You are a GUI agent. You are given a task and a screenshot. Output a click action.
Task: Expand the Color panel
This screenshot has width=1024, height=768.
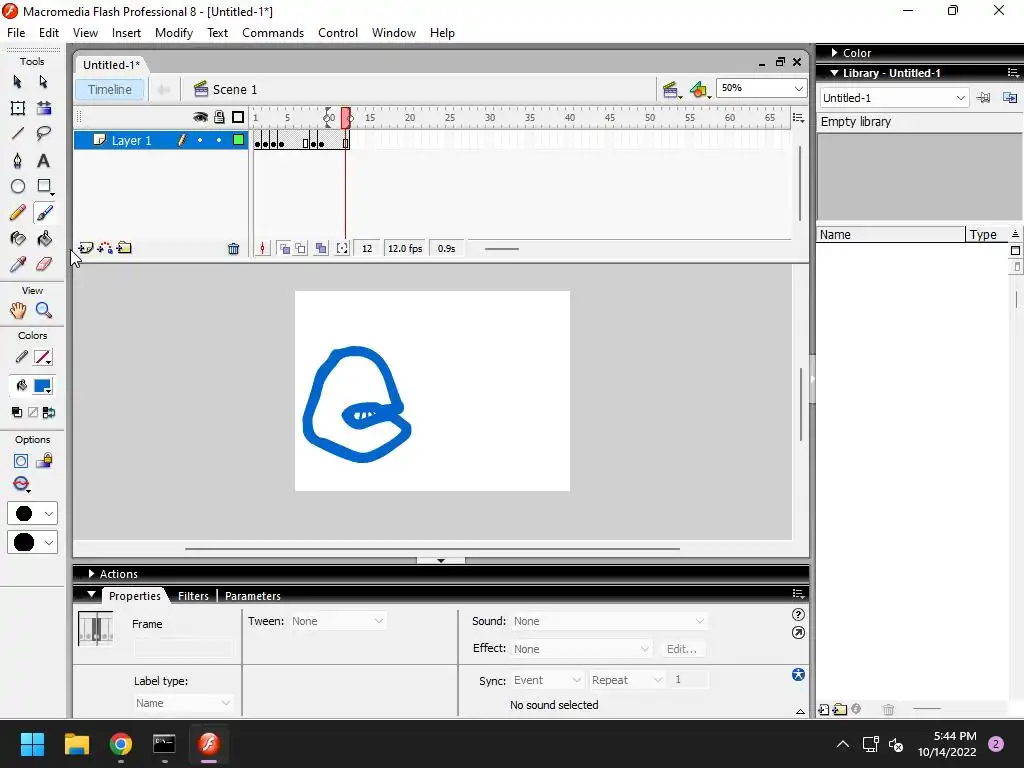pos(834,53)
